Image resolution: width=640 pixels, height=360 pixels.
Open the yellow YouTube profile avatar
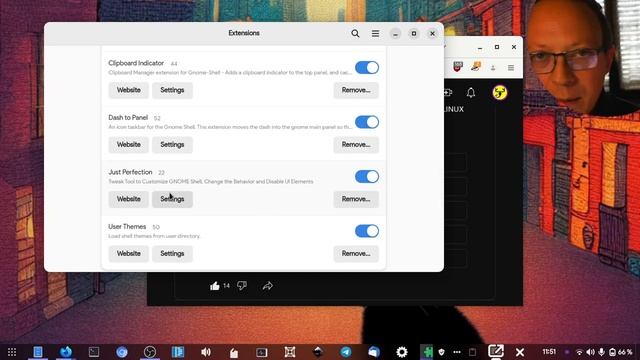[500, 93]
